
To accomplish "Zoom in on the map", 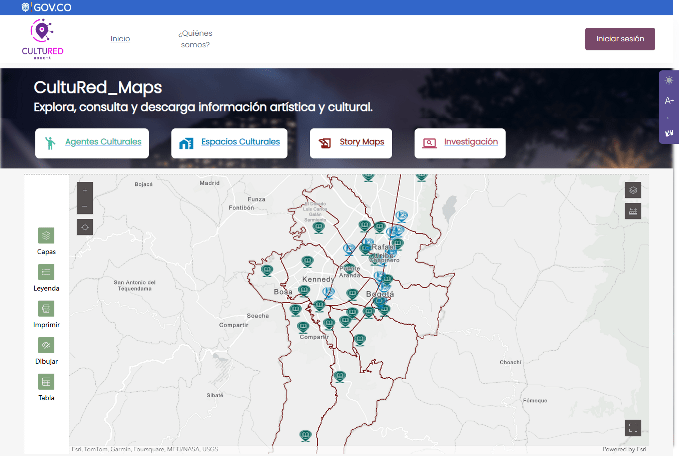I will point(84,189).
